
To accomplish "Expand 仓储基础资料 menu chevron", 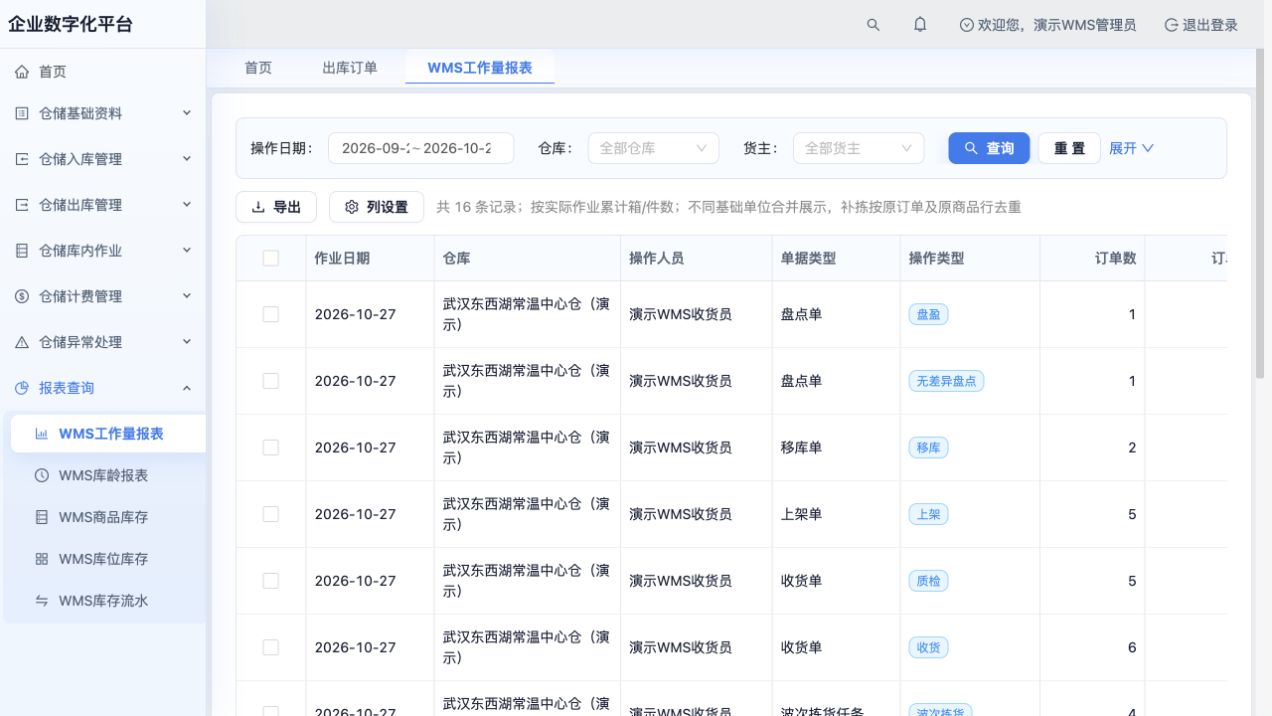I will [x=187, y=113].
